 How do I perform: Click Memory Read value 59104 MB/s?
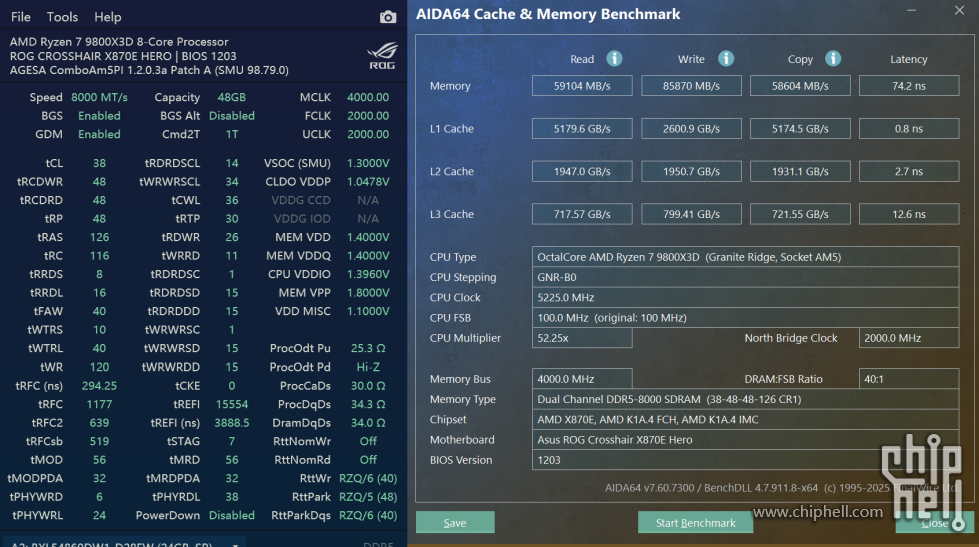[582, 86]
